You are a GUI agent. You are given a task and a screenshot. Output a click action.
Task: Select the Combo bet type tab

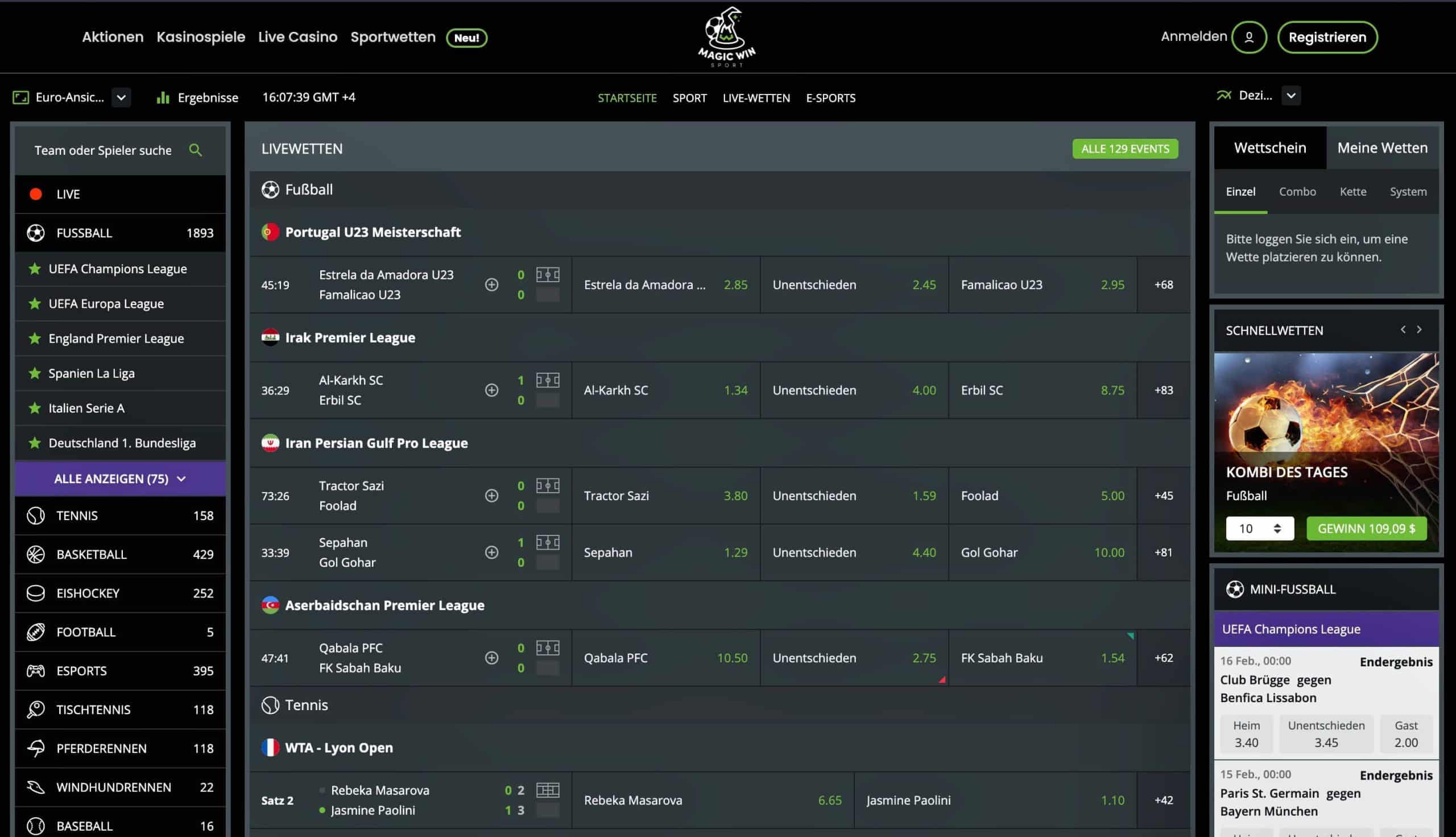pos(1297,191)
